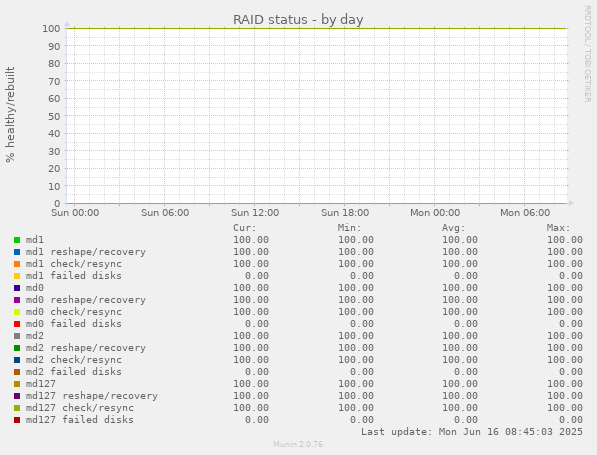Click the md2 gray legend swatch
The height and width of the screenshot is (455, 597).
(17, 336)
